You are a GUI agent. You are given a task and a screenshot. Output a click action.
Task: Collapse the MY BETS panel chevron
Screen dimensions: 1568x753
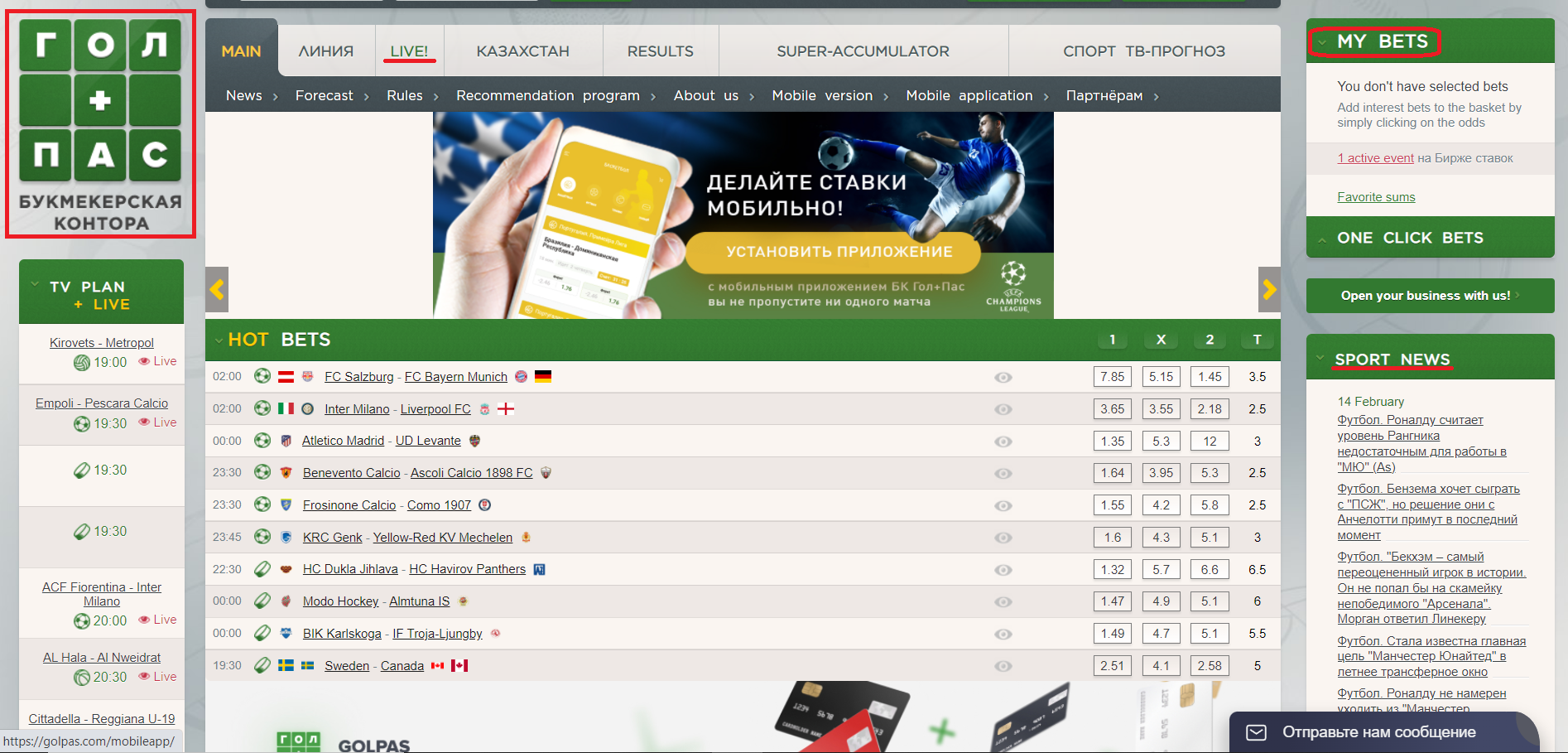point(1322,41)
